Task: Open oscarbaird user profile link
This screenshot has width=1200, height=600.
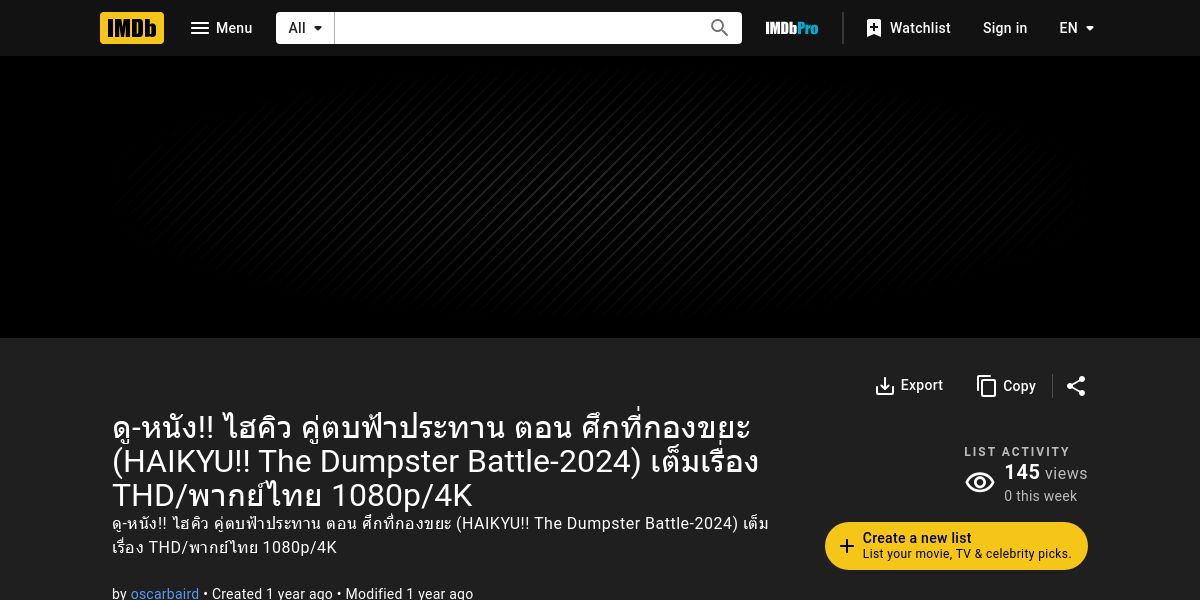Action: (165, 593)
